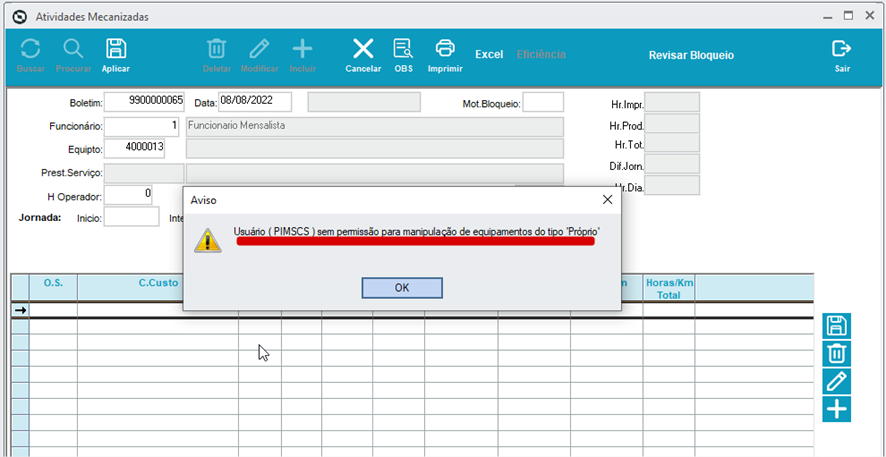The height and width of the screenshot is (457, 886).
Task: Click the Hr.Tot. field
Action: (672, 143)
